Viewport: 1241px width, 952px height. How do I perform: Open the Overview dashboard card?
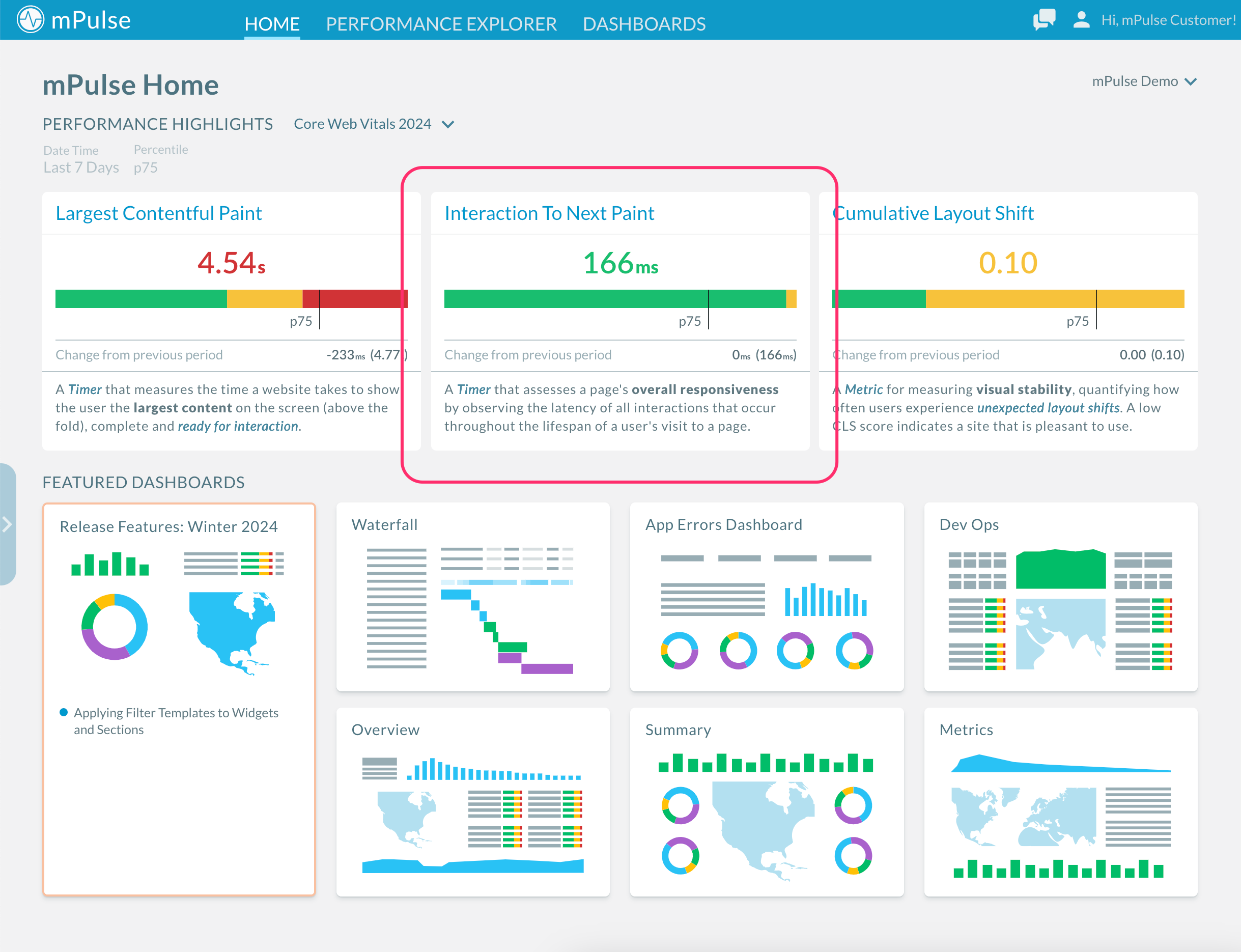tap(473, 802)
